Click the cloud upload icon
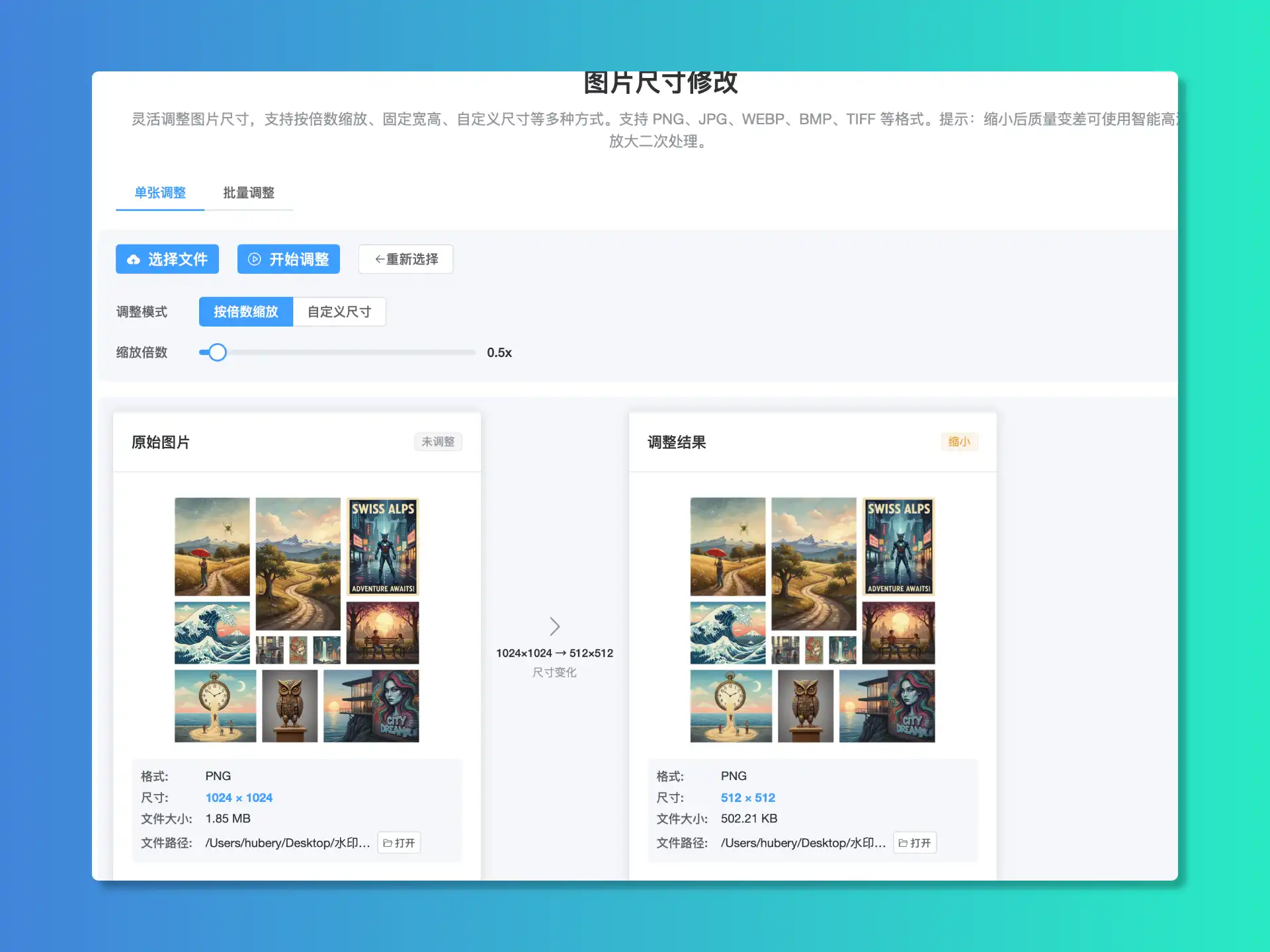This screenshot has height=952, width=1270. click(134, 259)
